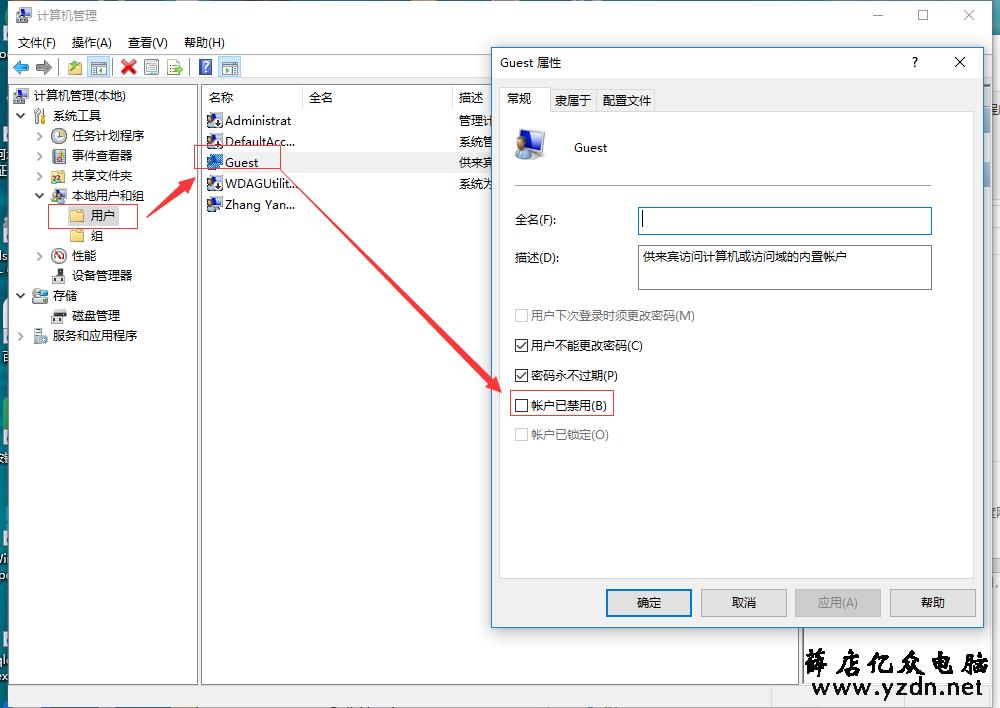
Task: Select the 任务计划程序 clock icon
Action: click(59, 136)
